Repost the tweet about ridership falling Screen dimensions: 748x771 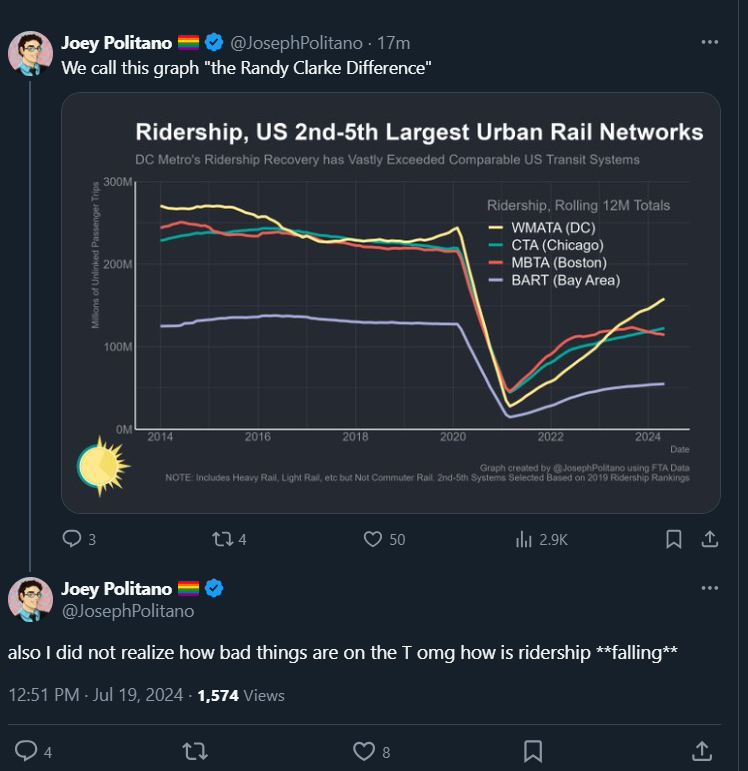pyautogui.click(x=194, y=751)
